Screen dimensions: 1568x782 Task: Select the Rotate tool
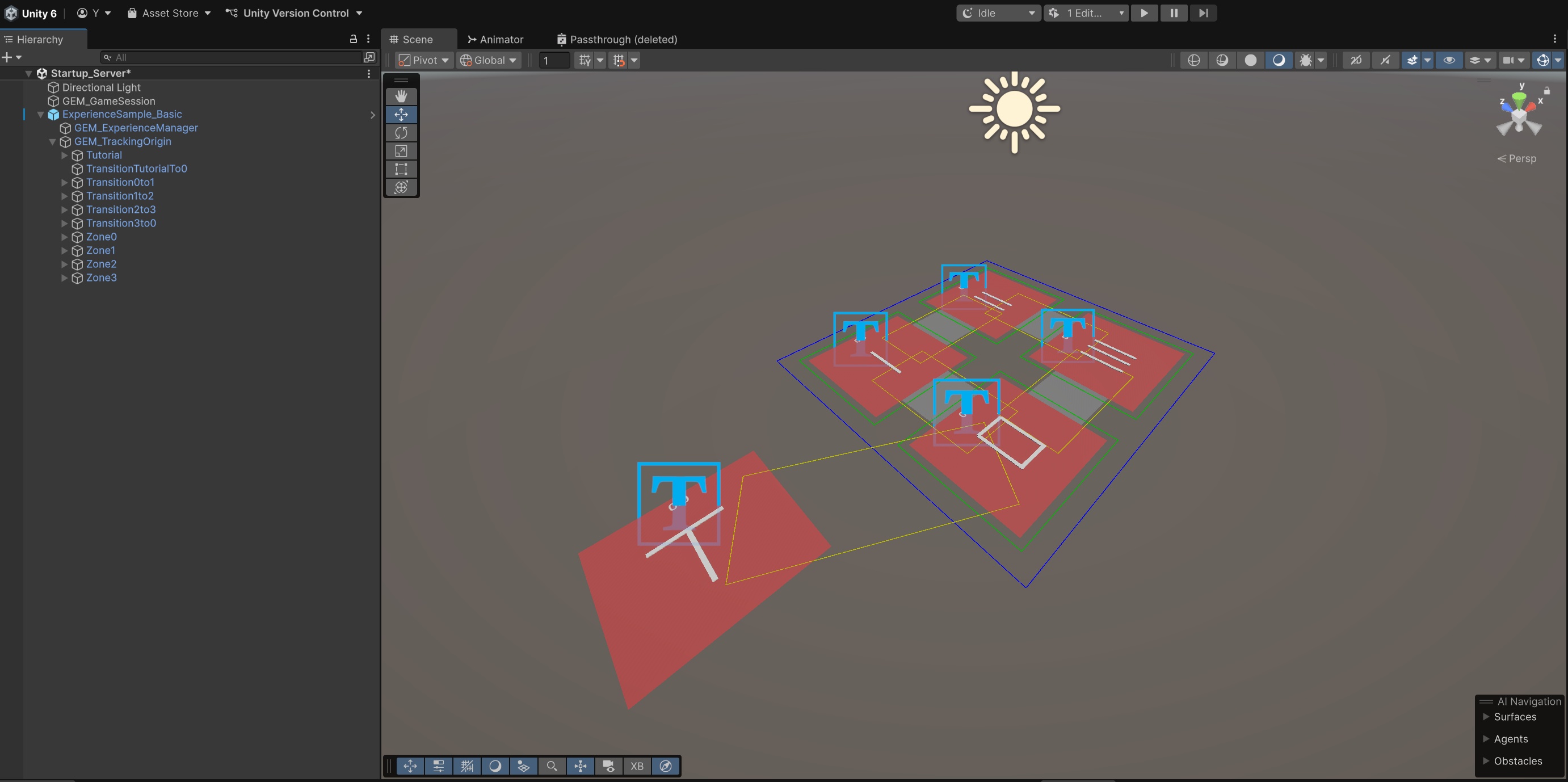click(401, 133)
